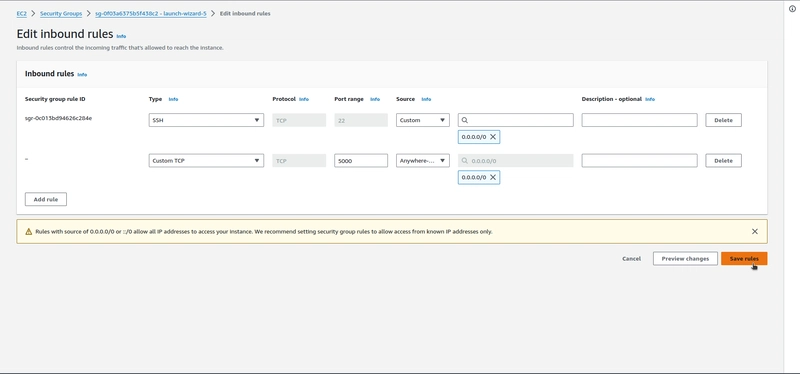800x374 pixels.
Task: Open the Info link next to Port range
Action: click(375, 99)
